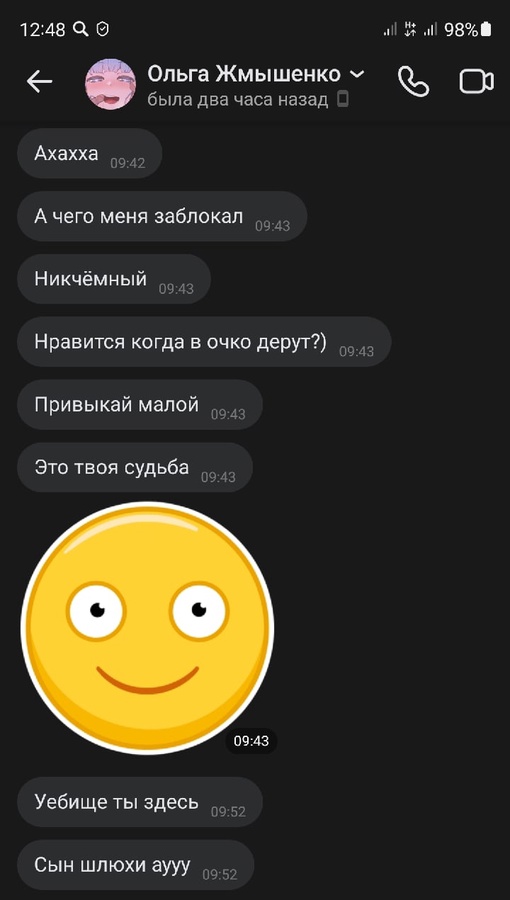Tap the last seen status text
Screen dimensions: 510x900
coord(238,100)
